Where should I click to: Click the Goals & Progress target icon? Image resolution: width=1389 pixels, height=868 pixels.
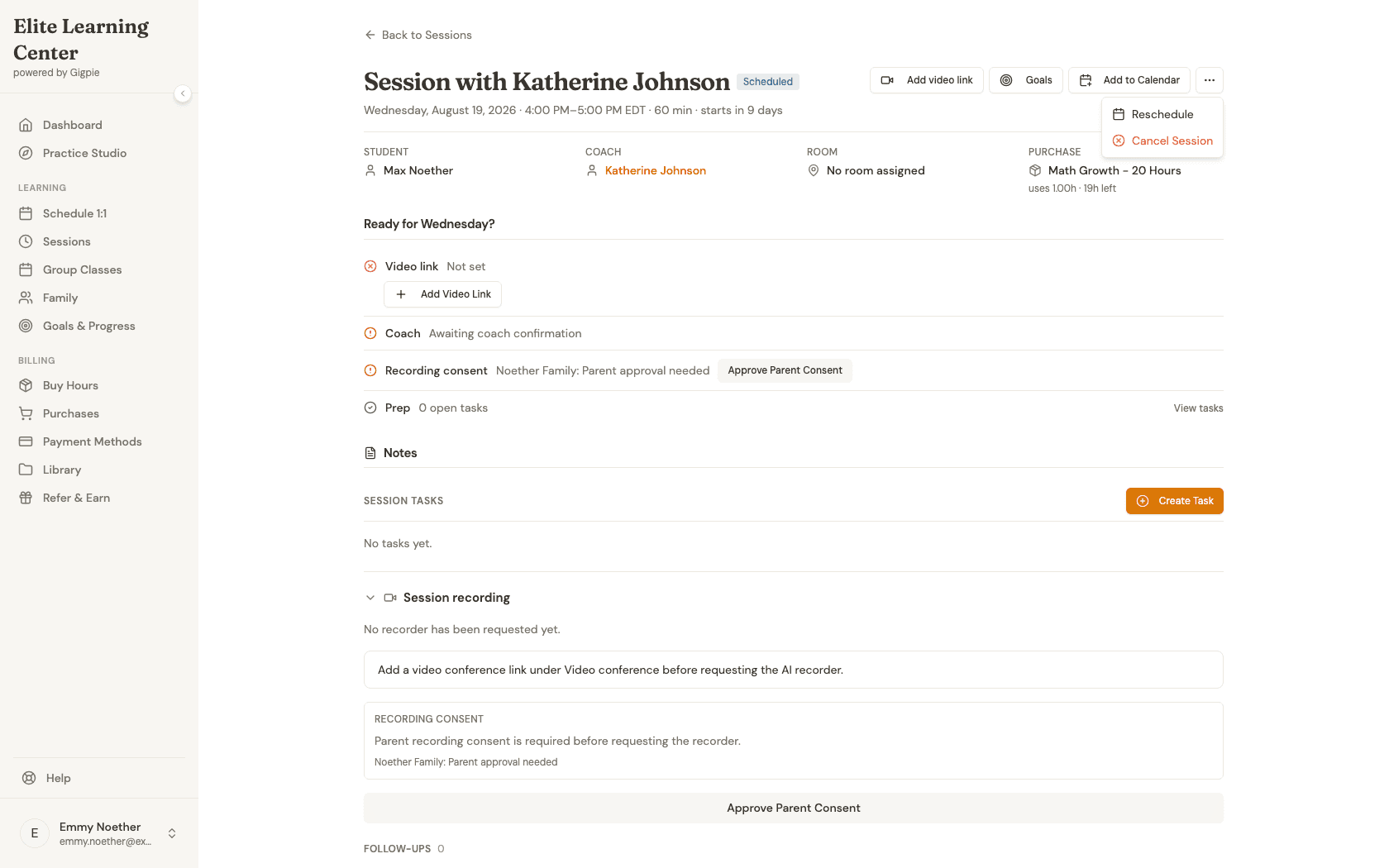[26, 326]
